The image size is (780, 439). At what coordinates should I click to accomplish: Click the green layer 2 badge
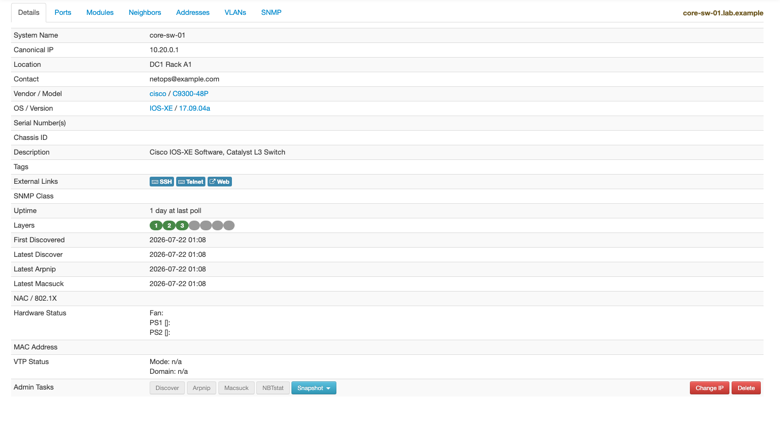[x=169, y=226]
